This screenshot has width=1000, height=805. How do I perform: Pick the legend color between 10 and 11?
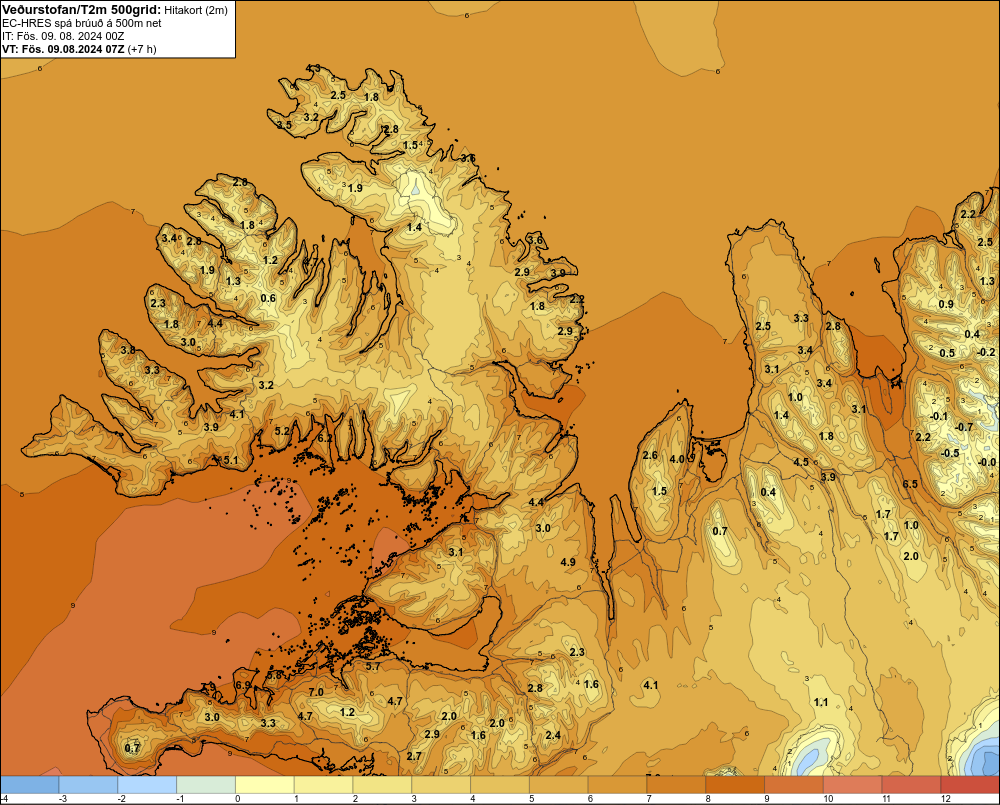click(853, 785)
